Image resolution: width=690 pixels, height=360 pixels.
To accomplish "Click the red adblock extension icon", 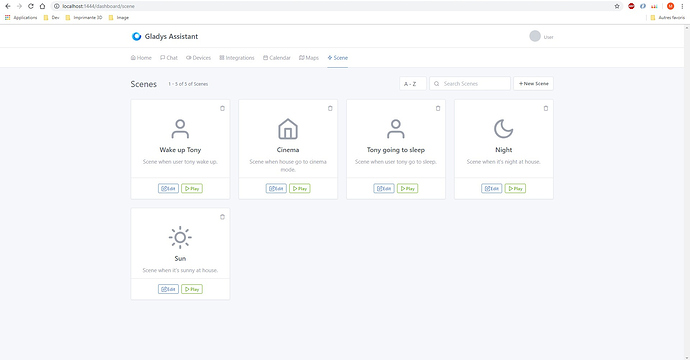I will [x=631, y=6].
